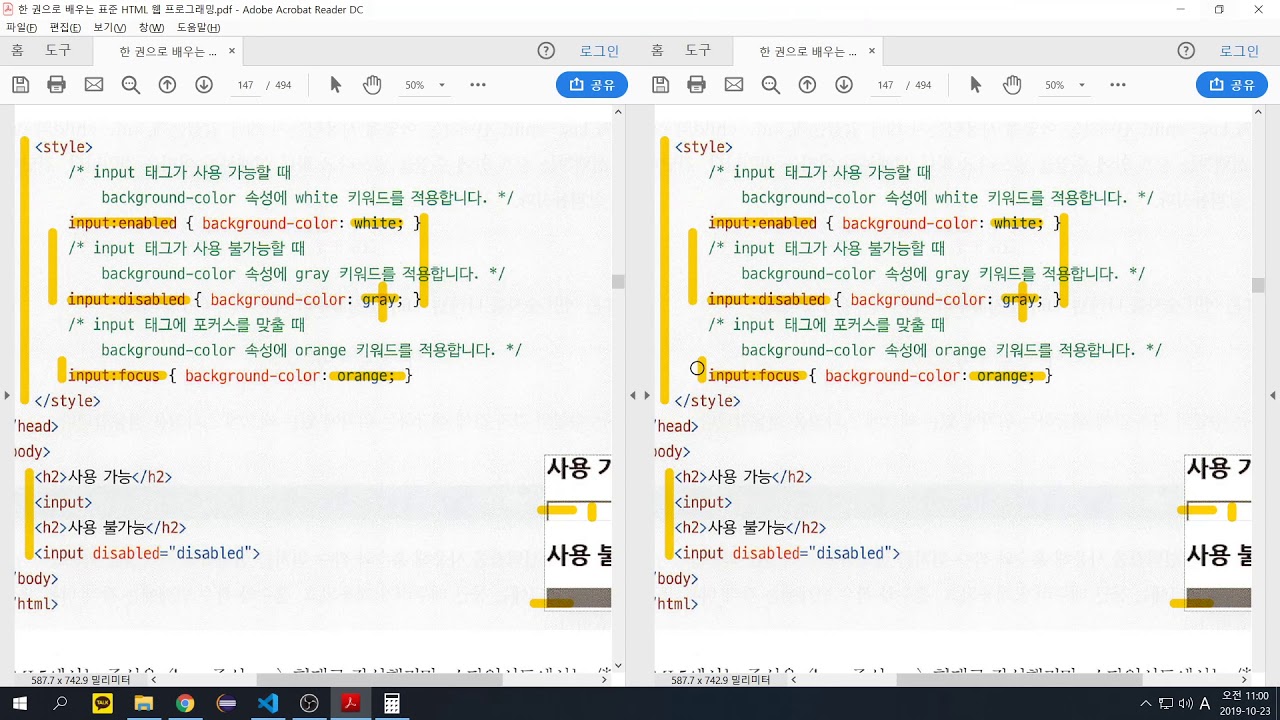Viewport: 1280px width, 720px height.
Task: Activate the hand pan tool, left pane
Action: (x=372, y=85)
